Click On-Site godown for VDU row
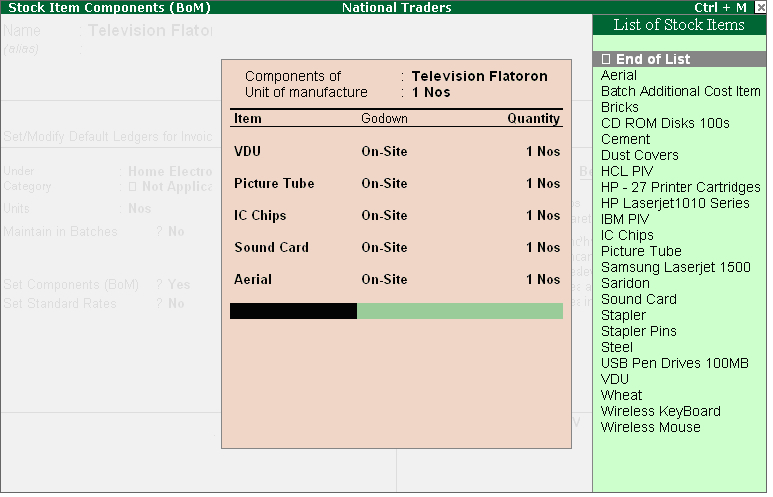The width and height of the screenshot is (773, 497). 384,151
